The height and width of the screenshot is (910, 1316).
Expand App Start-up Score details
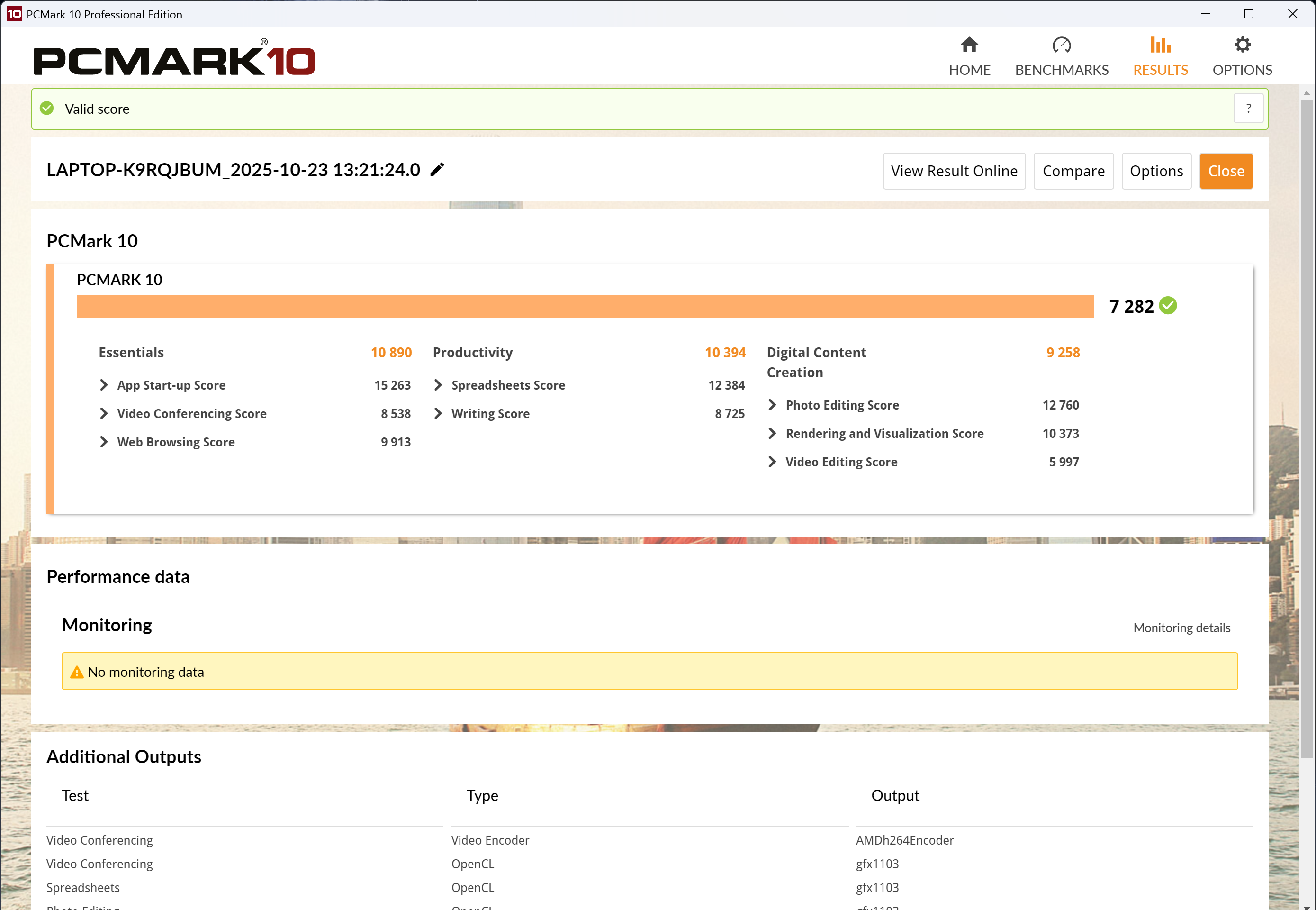point(104,385)
